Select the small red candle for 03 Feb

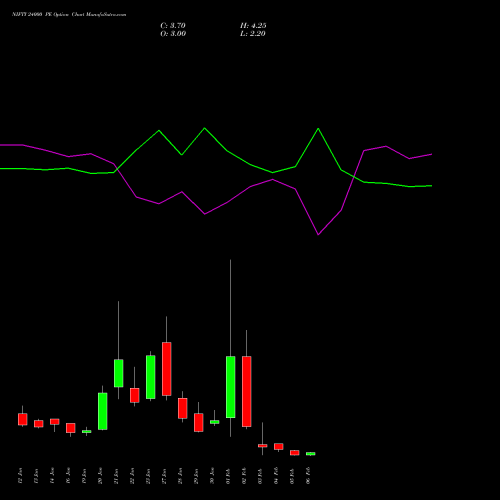[x=263, y=446]
